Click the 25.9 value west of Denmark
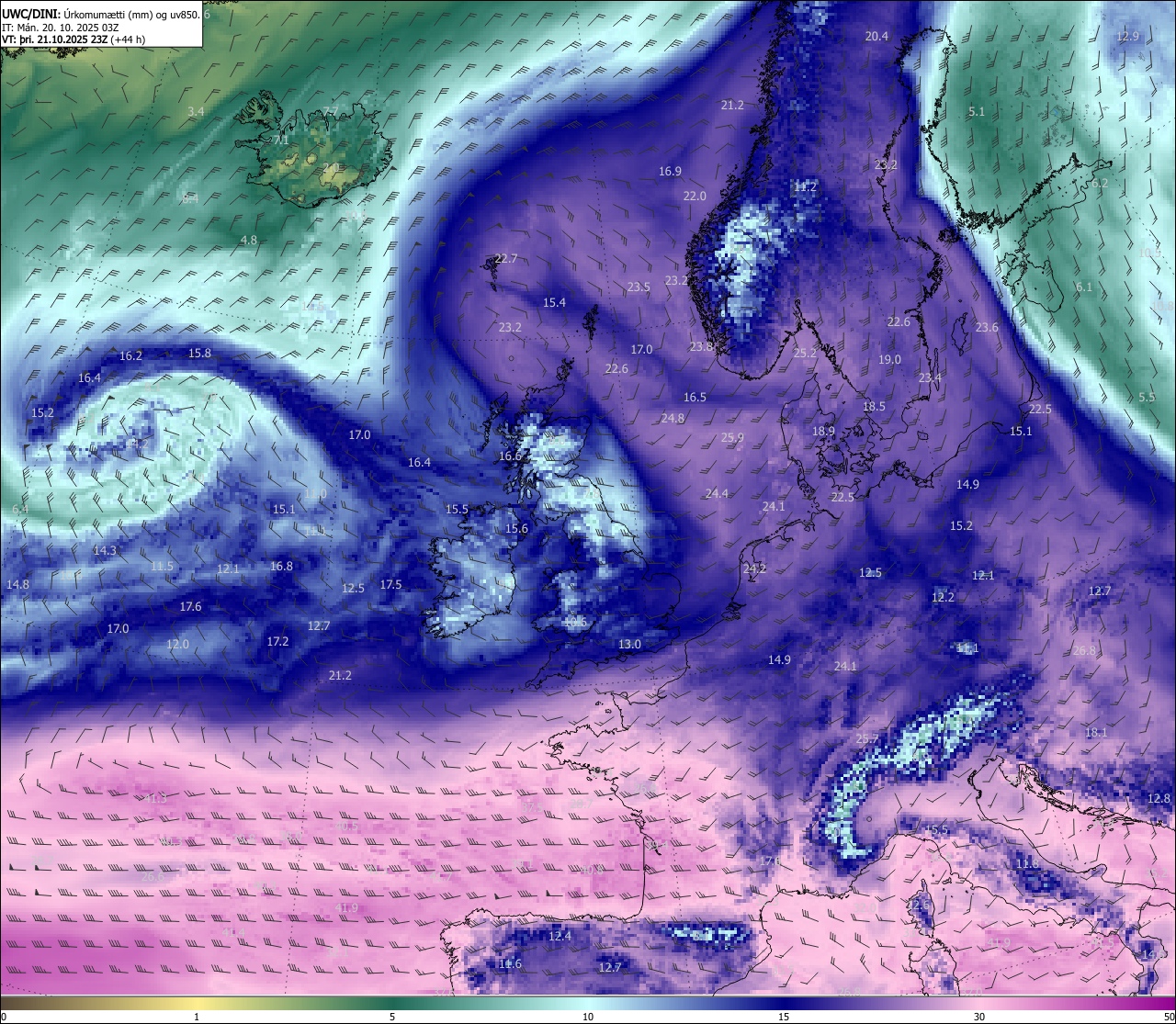1176x1024 pixels. coord(732,437)
